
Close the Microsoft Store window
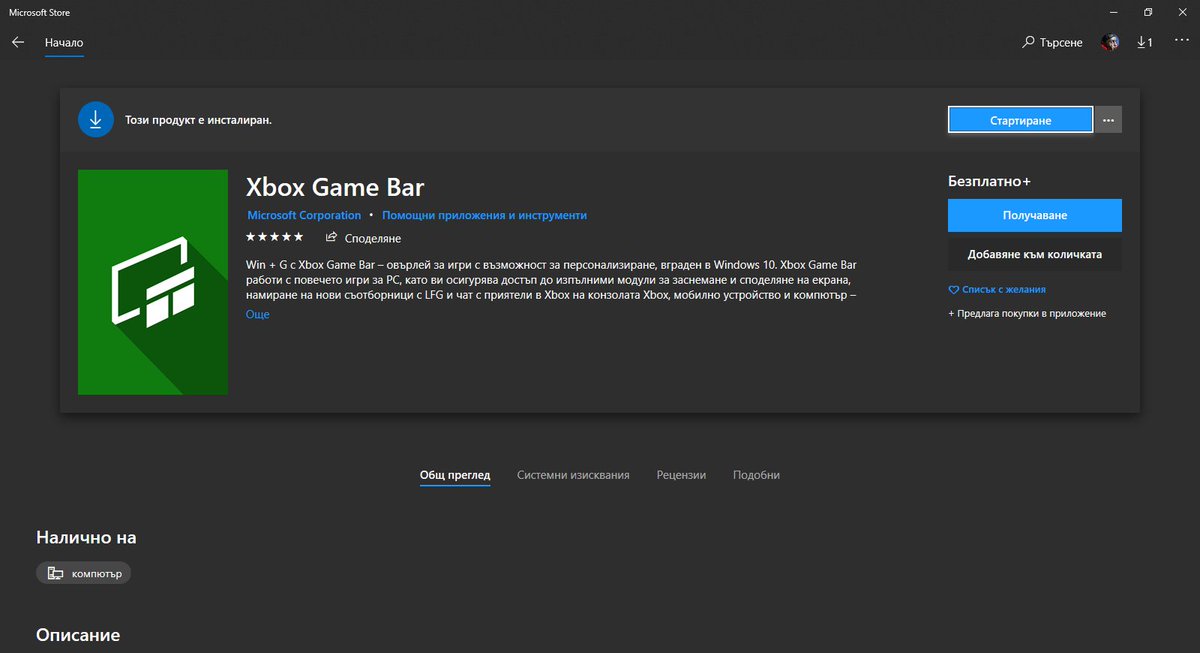[1182, 12]
